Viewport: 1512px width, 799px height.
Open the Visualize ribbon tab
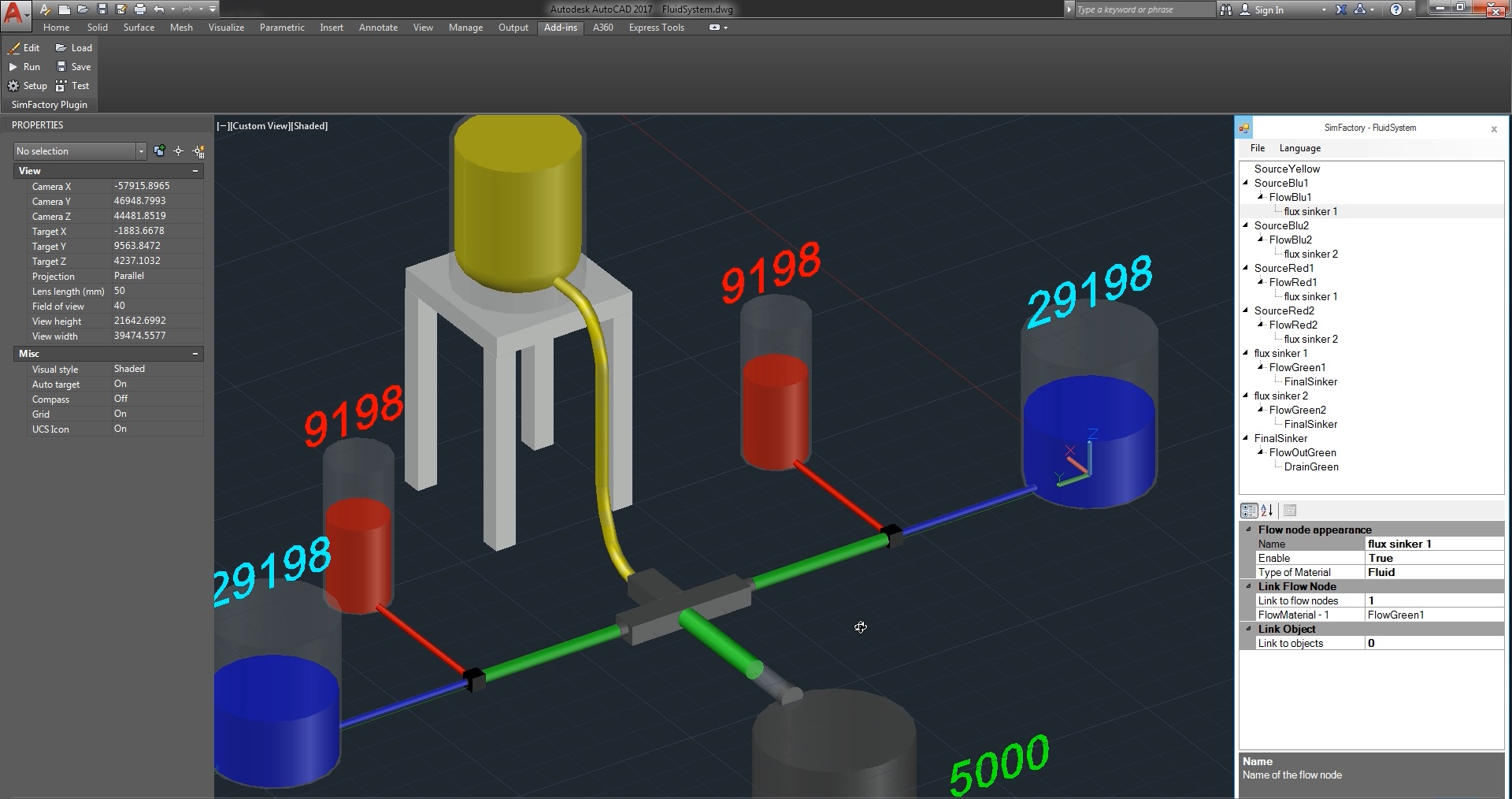coord(226,28)
